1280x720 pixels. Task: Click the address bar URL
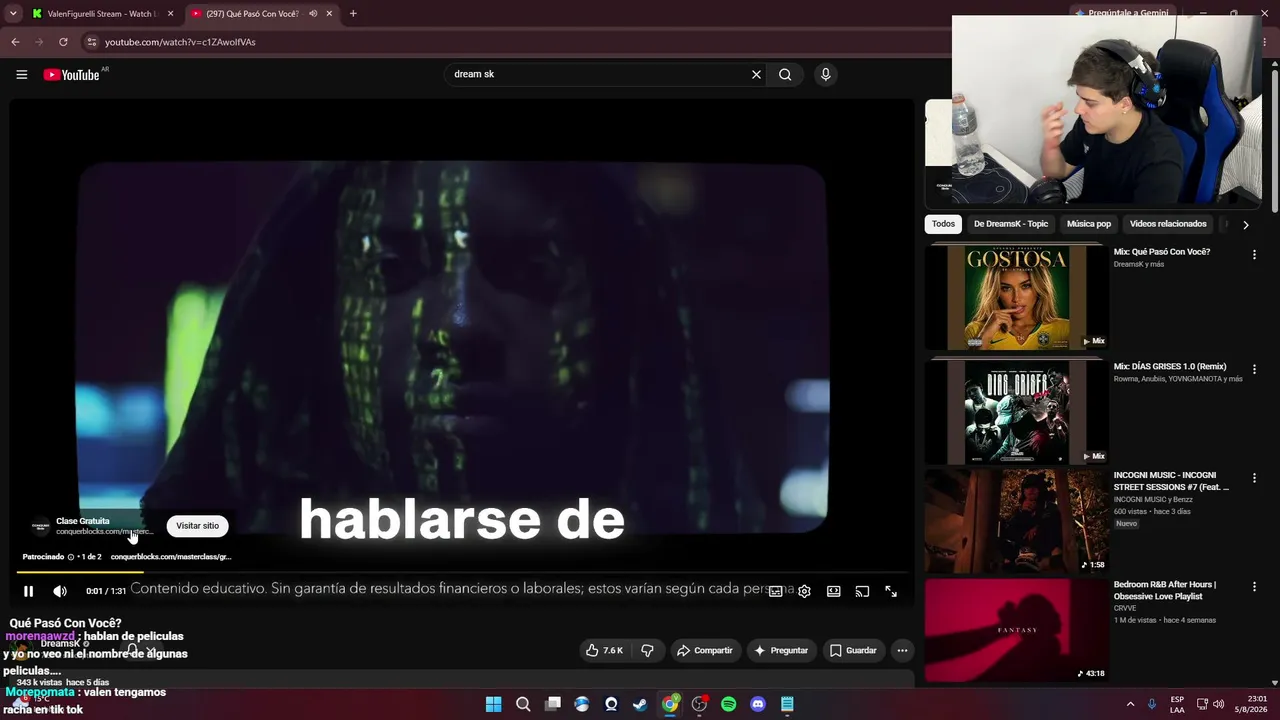click(180, 42)
